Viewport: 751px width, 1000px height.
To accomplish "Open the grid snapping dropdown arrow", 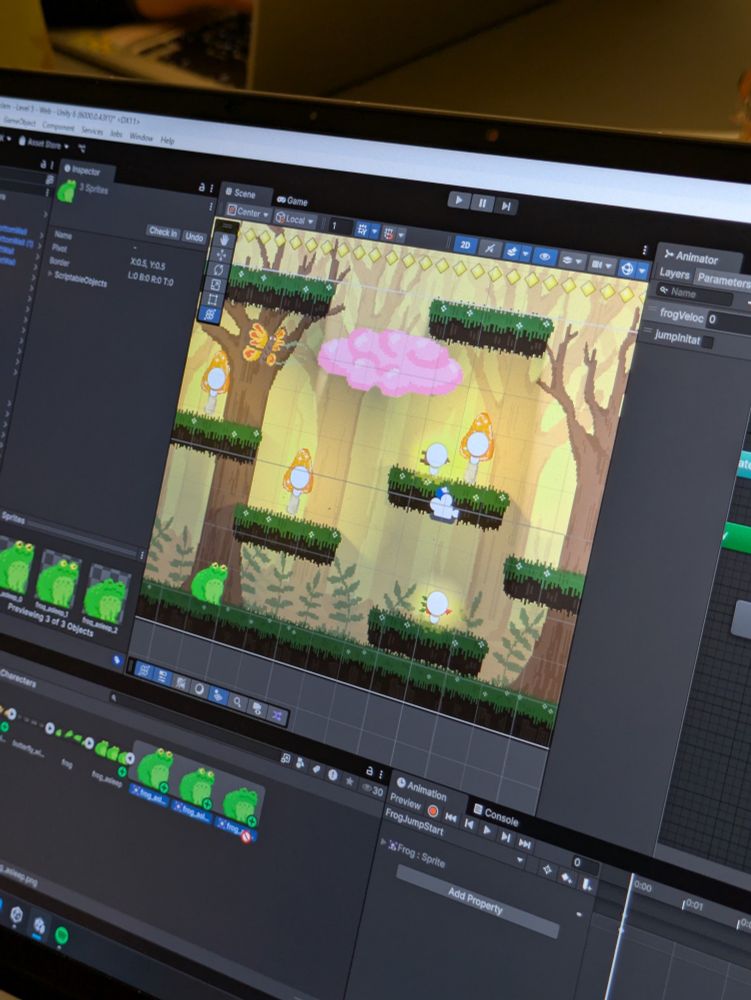I will pyautogui.click(x=375, y=231).
